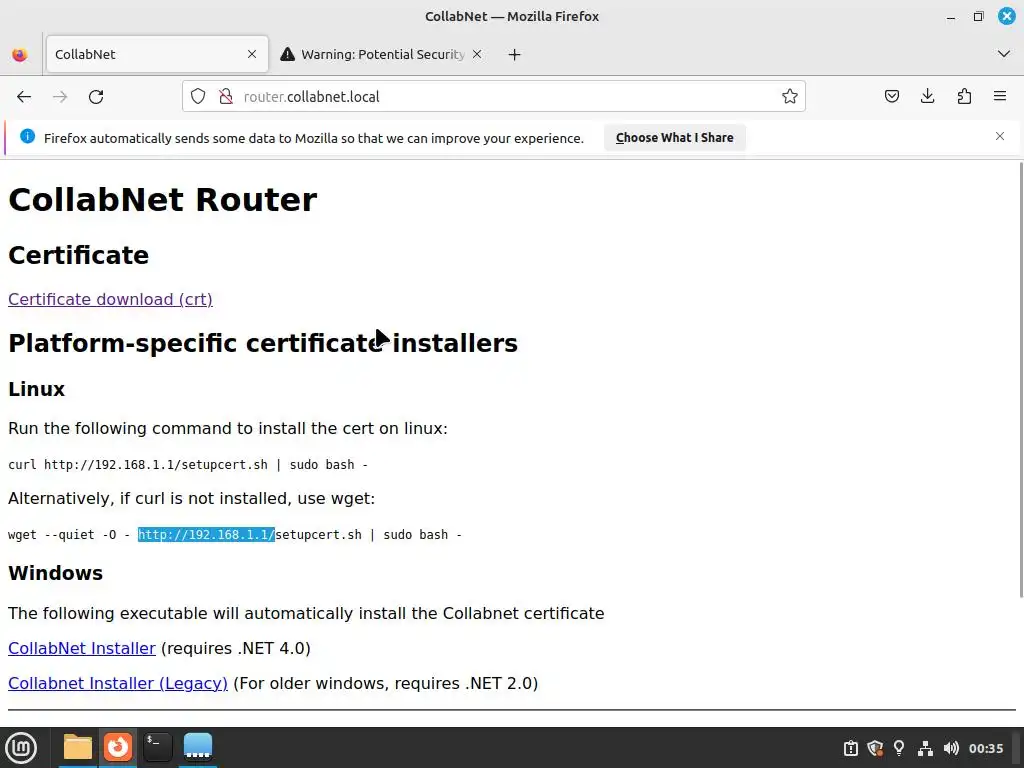Viewport: 1024px width, 768px height.
Task: Click the clock showing 00:35
Action: [985, 748]
